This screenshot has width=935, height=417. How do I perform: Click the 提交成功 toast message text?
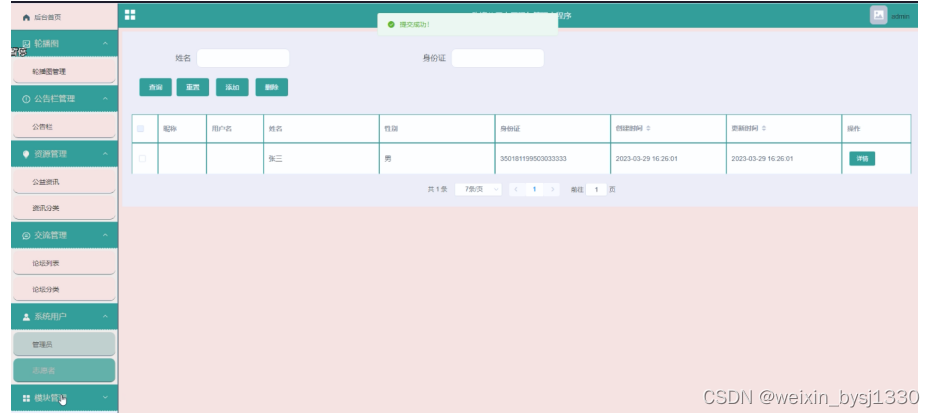[x=414, y=24]
